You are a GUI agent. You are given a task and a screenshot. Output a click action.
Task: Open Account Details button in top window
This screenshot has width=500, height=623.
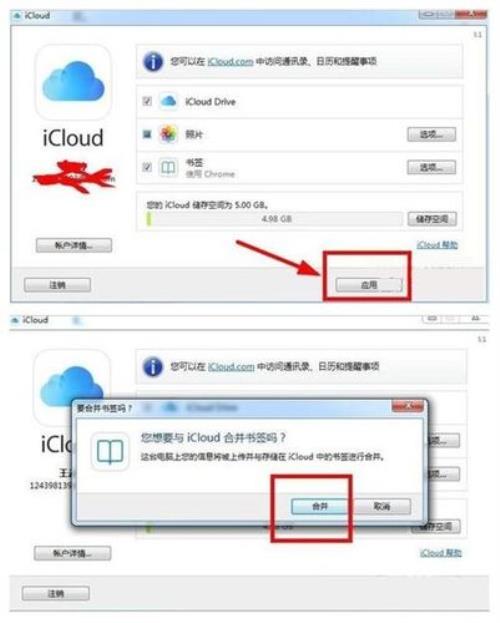tap(74, 245)
